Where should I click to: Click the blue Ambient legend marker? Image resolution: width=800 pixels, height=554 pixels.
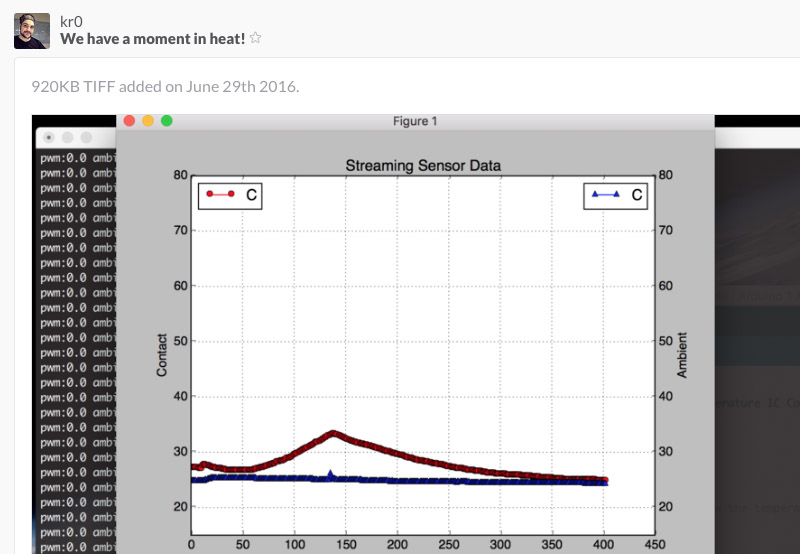606,194
